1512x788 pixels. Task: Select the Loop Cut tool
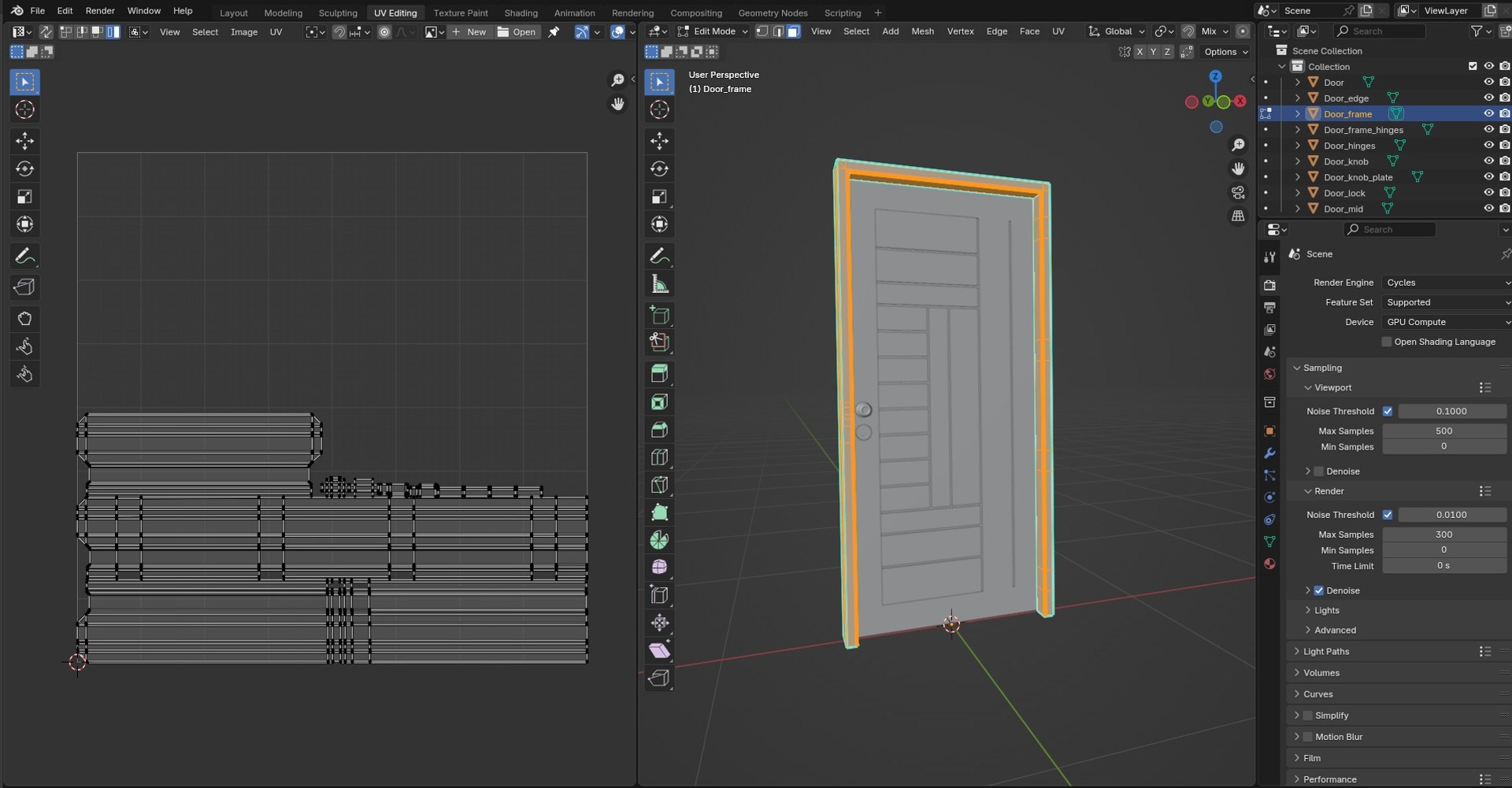[x=659, y=457]
